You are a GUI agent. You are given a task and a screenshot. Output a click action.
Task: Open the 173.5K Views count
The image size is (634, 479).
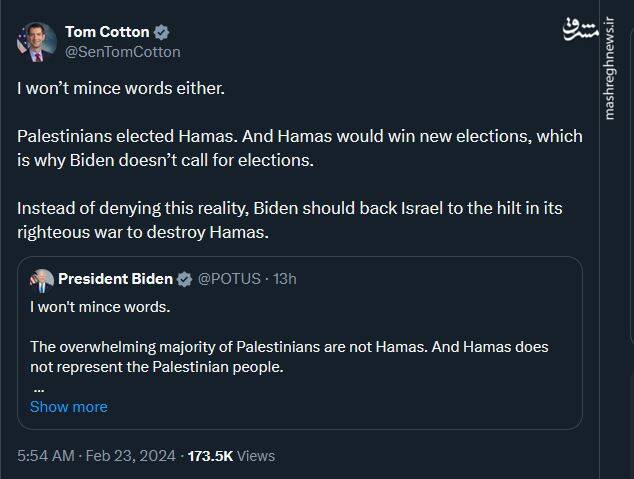[x=230, y=455]
